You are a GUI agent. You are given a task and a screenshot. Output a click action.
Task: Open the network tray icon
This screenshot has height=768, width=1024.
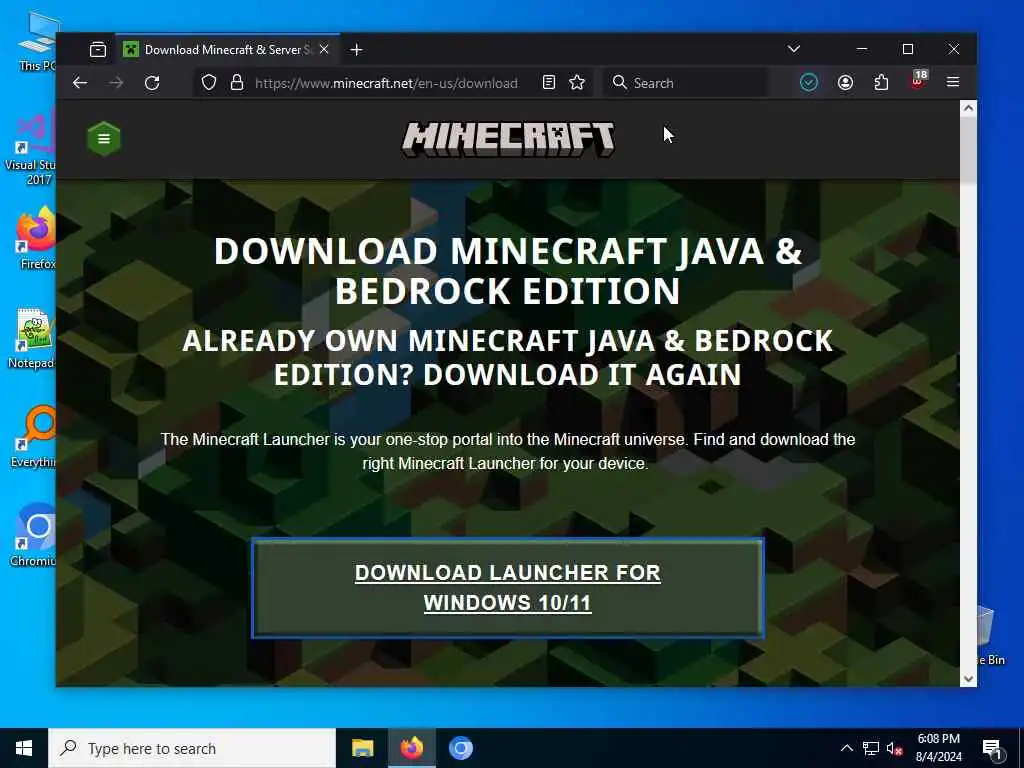coord(871,748)
